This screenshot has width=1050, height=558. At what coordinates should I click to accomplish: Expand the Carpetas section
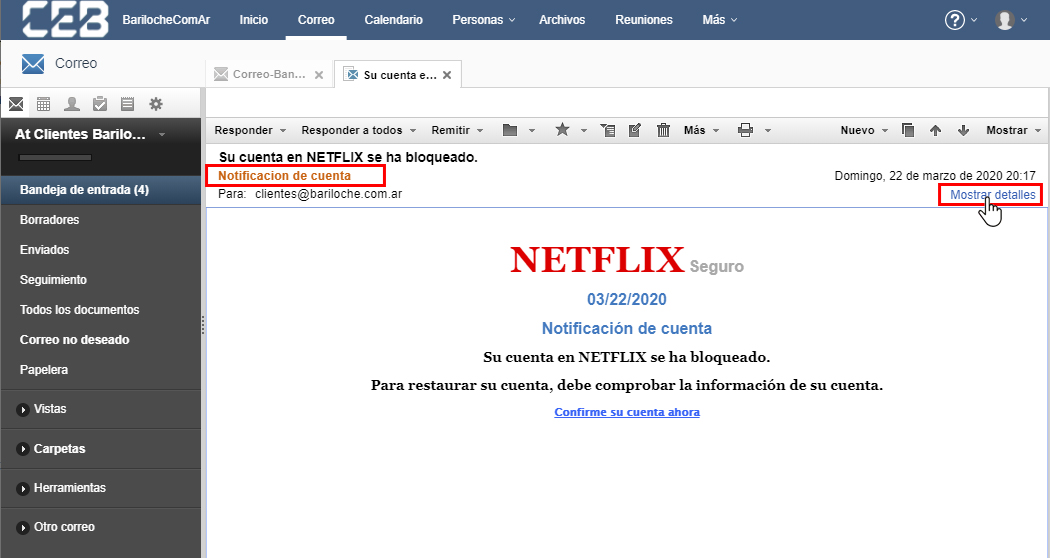[x=23, y=449]
